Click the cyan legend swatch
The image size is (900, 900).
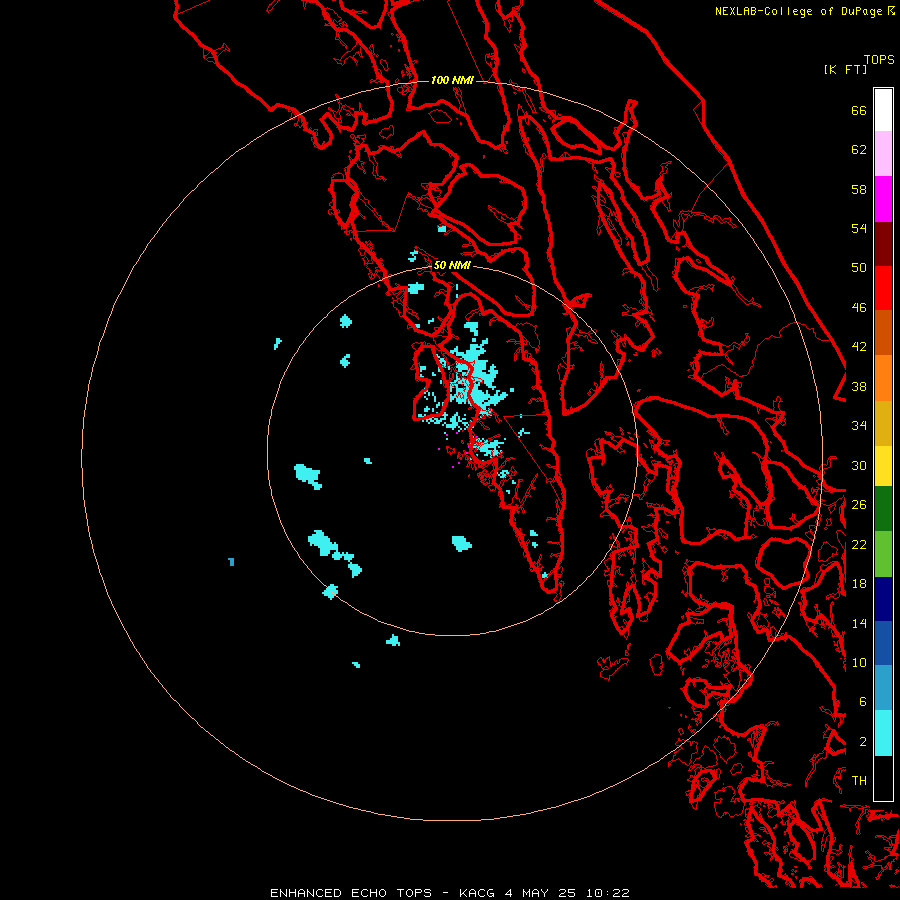point(883,733)
